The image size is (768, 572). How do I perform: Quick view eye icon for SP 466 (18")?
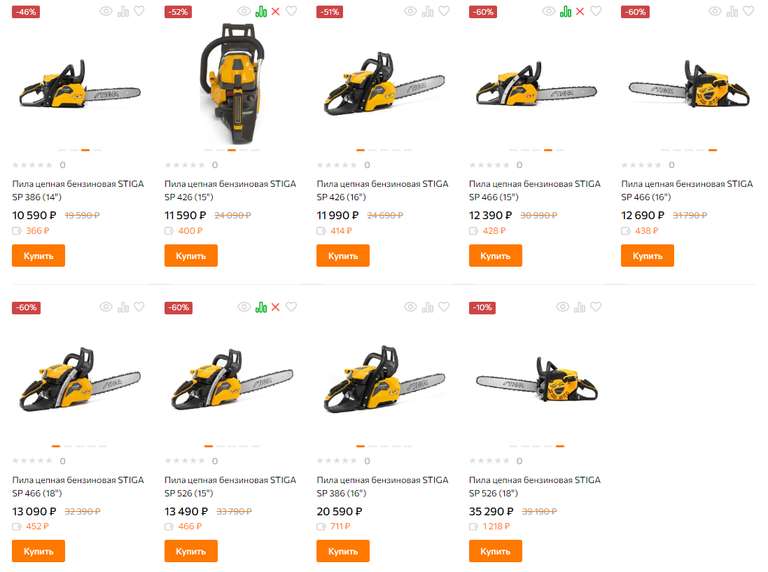point(106,307)
